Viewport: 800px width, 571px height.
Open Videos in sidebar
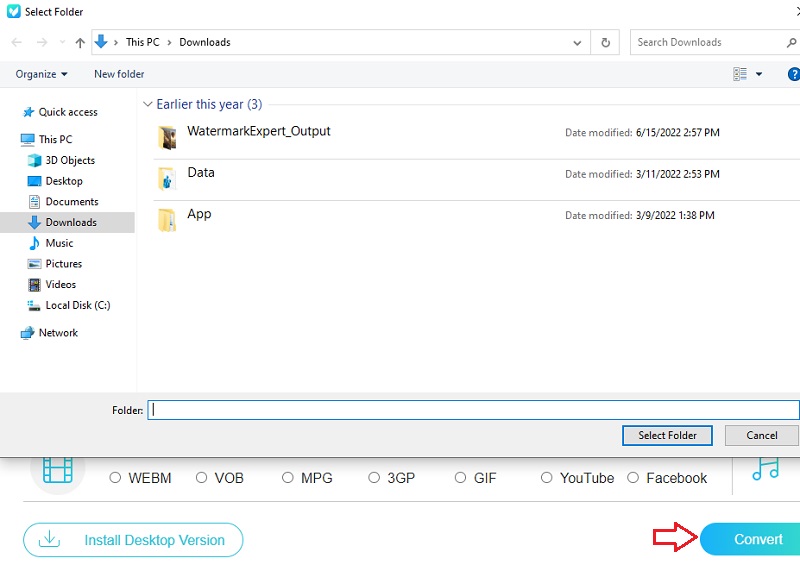point(61,285)
